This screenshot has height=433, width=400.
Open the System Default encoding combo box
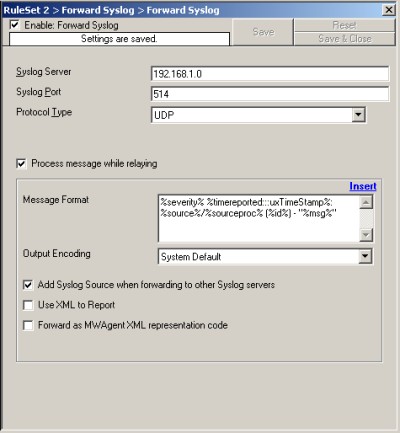[265, 256]
